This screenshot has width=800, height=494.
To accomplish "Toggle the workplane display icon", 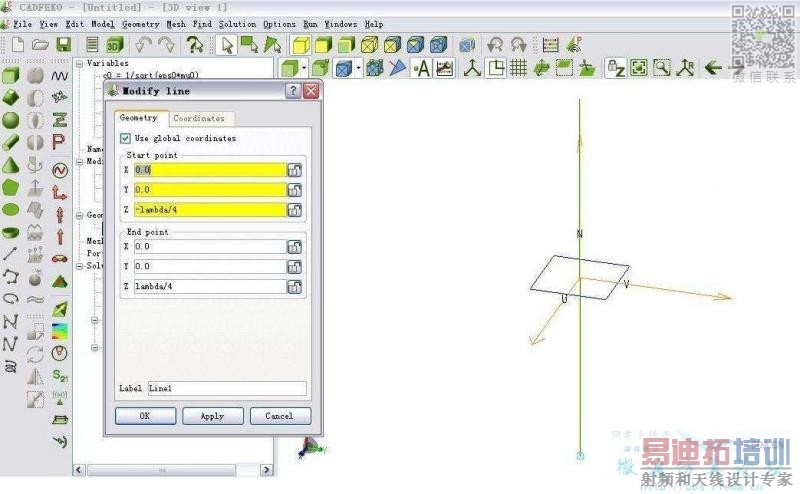I will pos(495,68).
